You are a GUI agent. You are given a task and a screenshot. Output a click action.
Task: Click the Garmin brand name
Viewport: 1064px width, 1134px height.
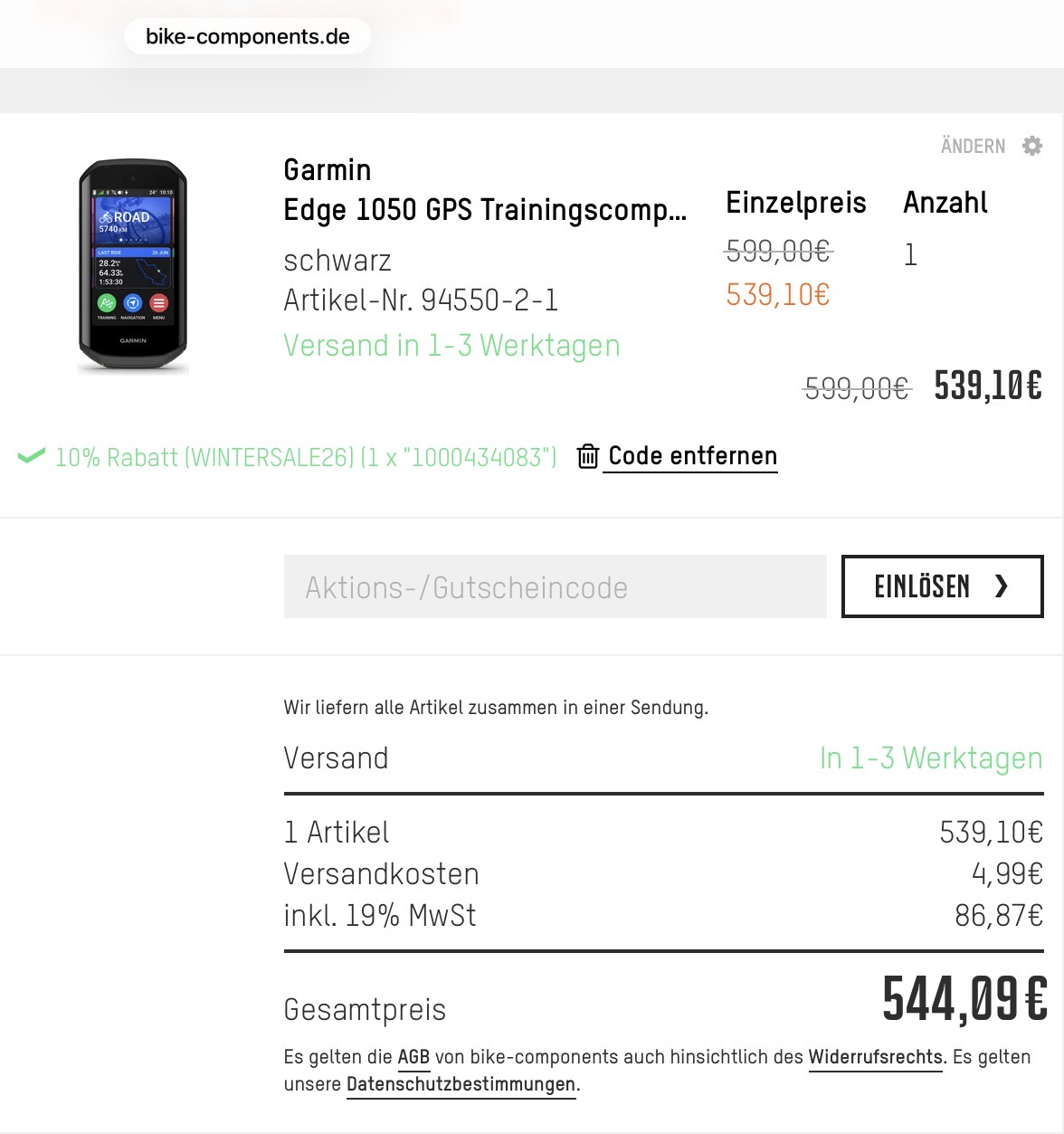pyautogui.click(x=328, y=170)
